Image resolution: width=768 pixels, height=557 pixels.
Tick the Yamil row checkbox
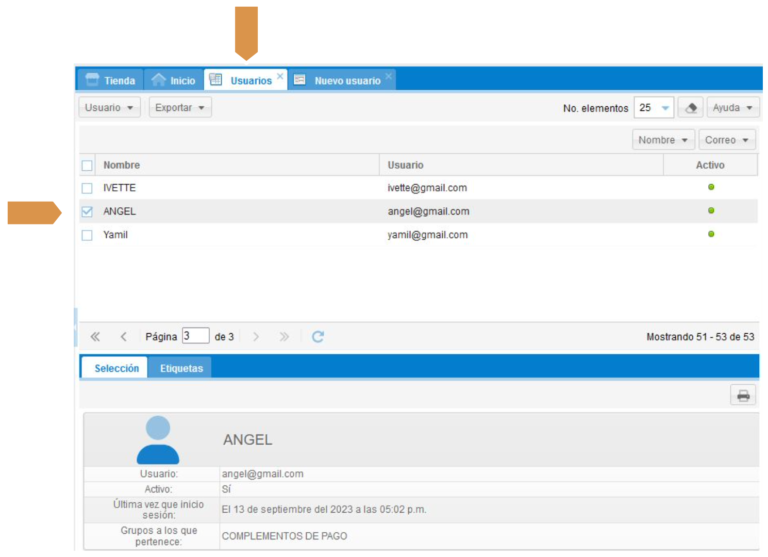(x=87, y=235)
